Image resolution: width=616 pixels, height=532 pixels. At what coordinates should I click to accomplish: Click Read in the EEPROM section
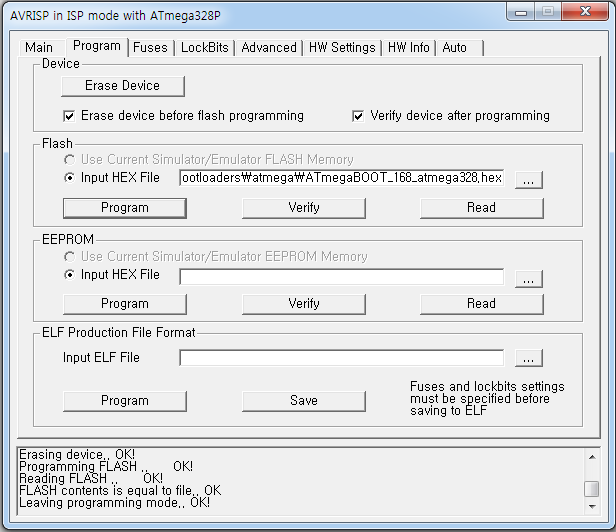(482, 304)
